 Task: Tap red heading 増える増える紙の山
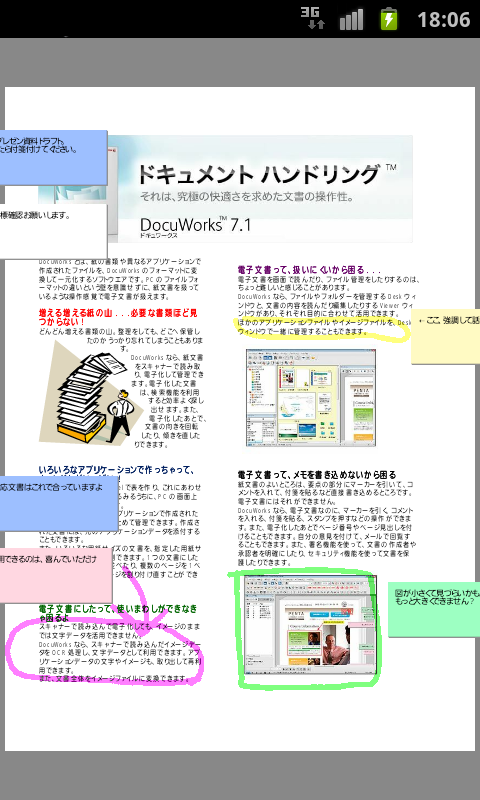[x=118, y=317]
